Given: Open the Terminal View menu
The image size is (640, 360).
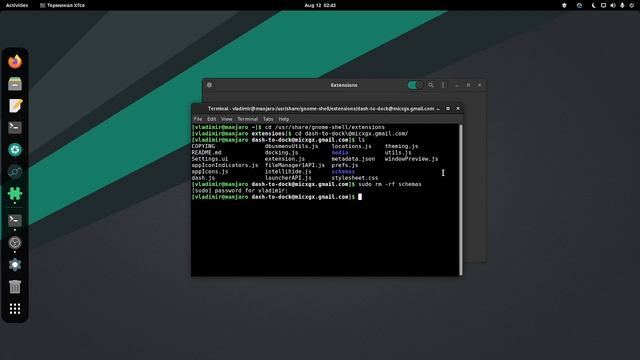Looking at the screenshot, I should (x=227, y=119).
